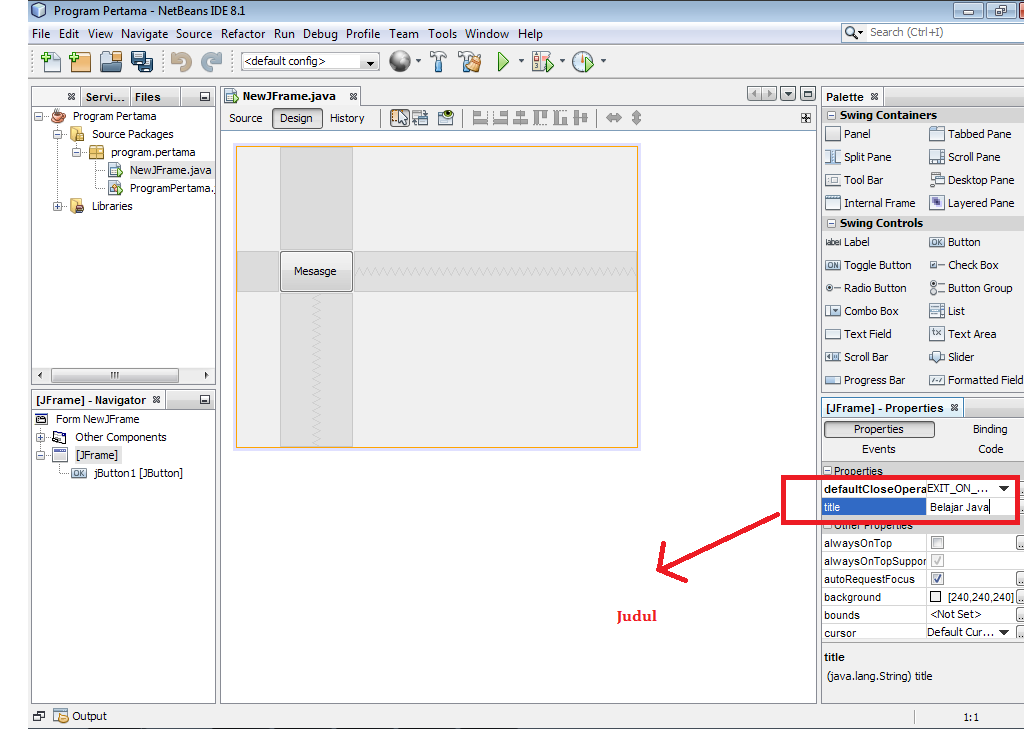Show the Binding view of JFrame properties

[989, 428]
